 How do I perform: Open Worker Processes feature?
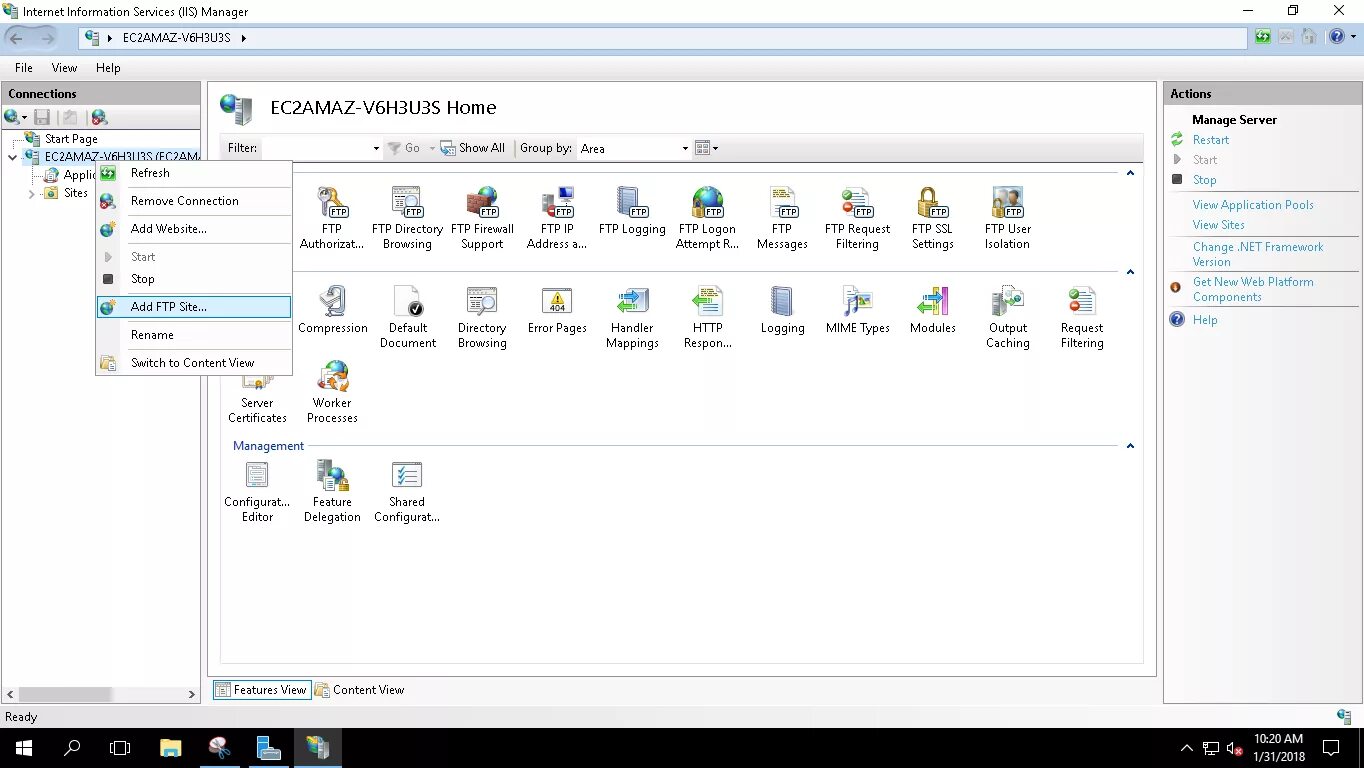coord(332,392)
